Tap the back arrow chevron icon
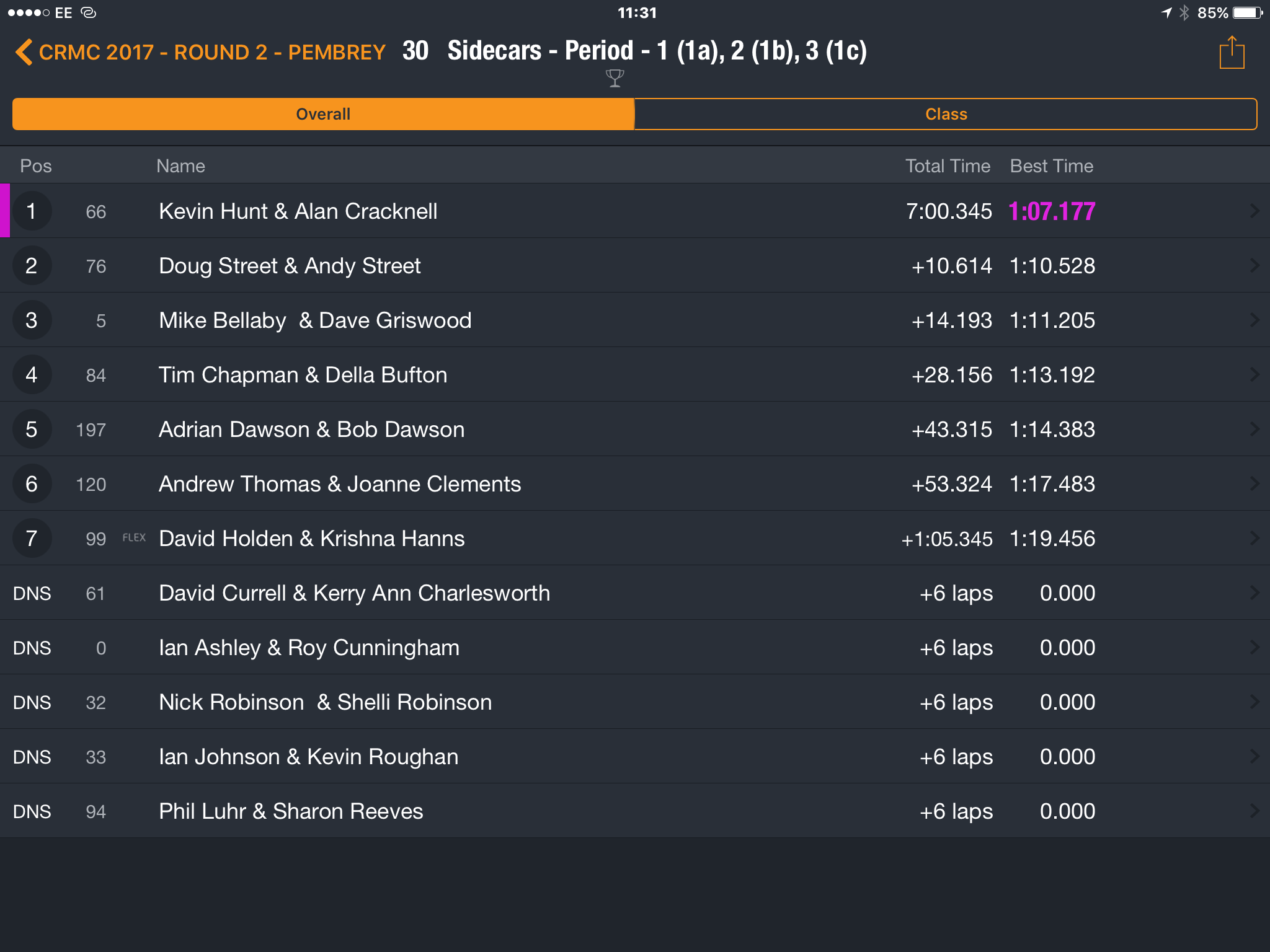The image size is (1270, 952). click(24, 52)
